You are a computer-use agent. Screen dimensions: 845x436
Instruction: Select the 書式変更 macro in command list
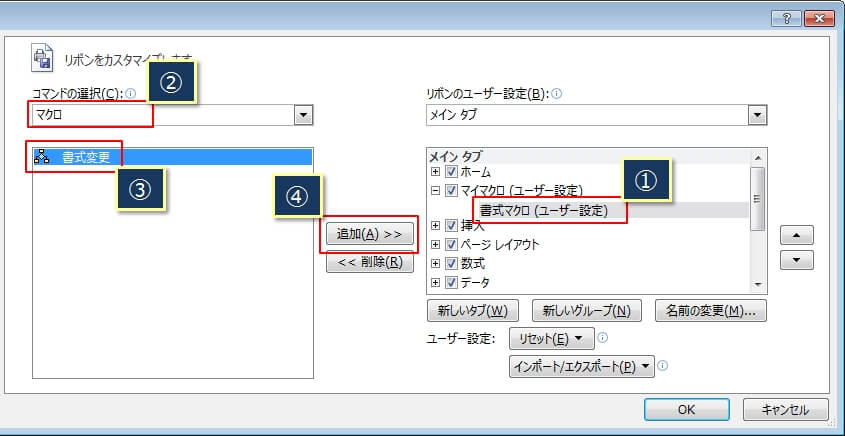tap(85, 157)
